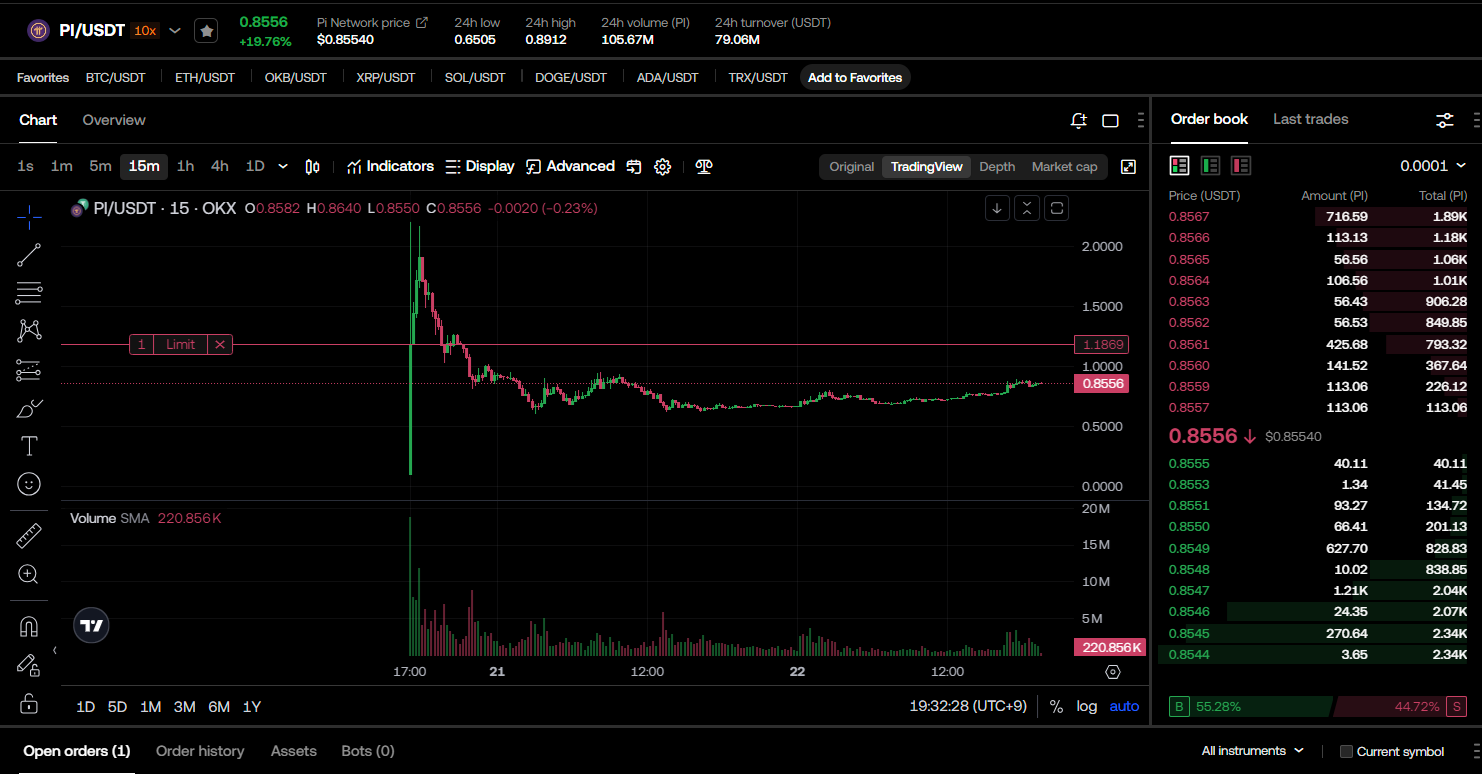Switch to the Overview tab
This screenshot has width=1482, height=774.
[114, 120]
